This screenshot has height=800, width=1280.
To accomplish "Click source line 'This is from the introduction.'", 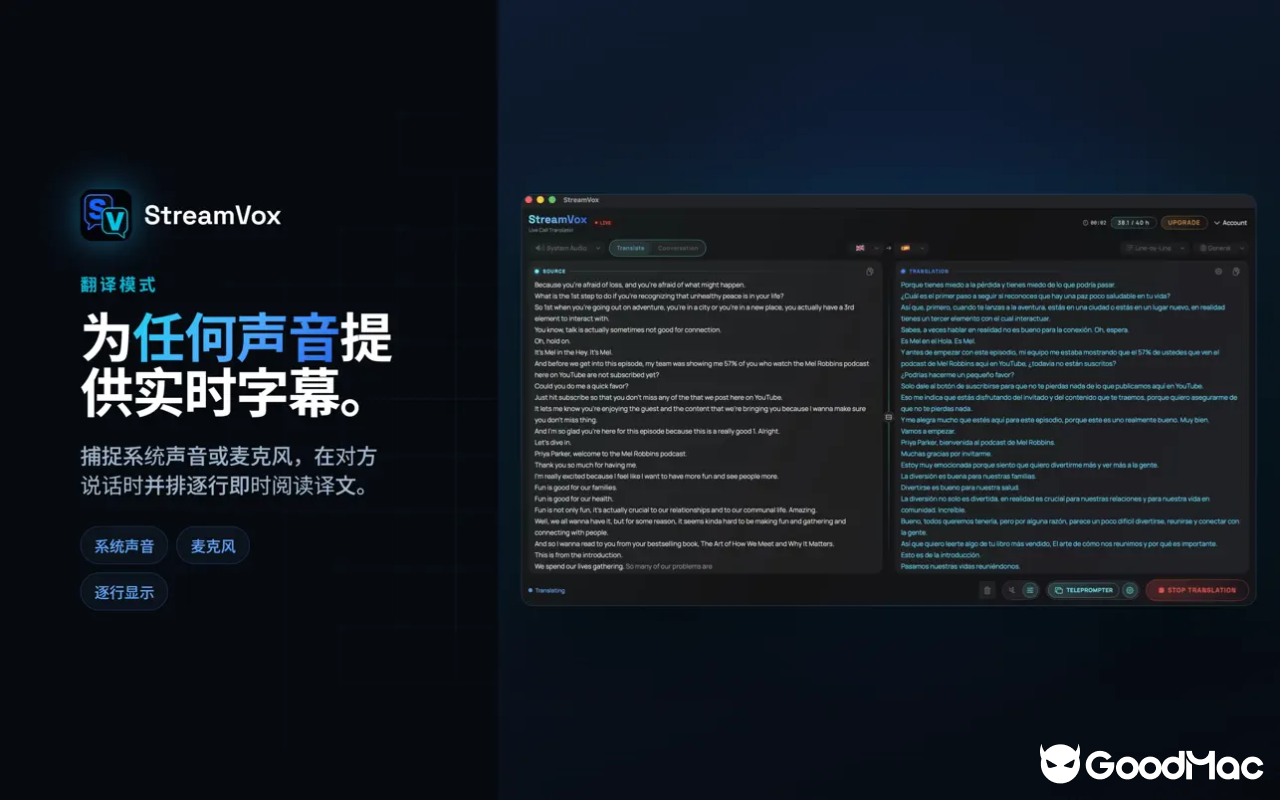I will tap(578, 555).
